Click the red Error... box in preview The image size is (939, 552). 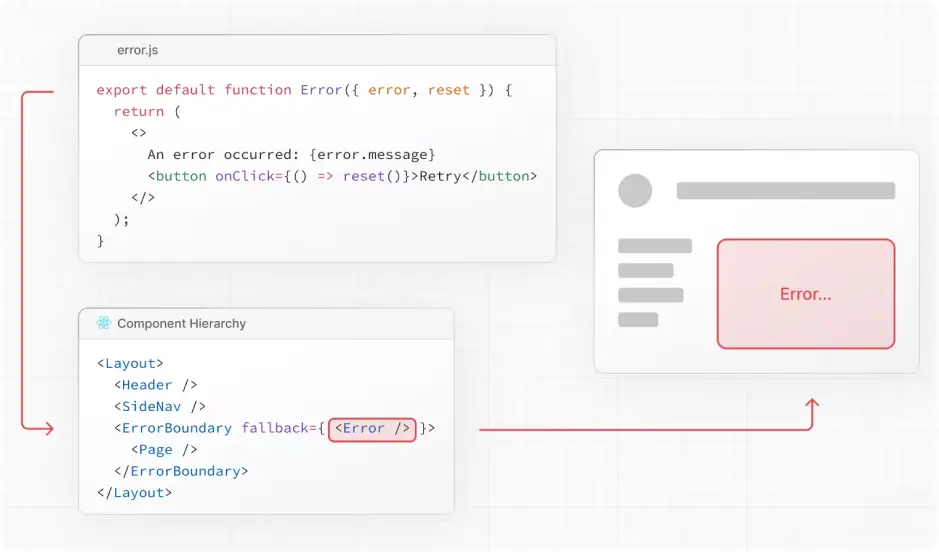click(806, 294)
